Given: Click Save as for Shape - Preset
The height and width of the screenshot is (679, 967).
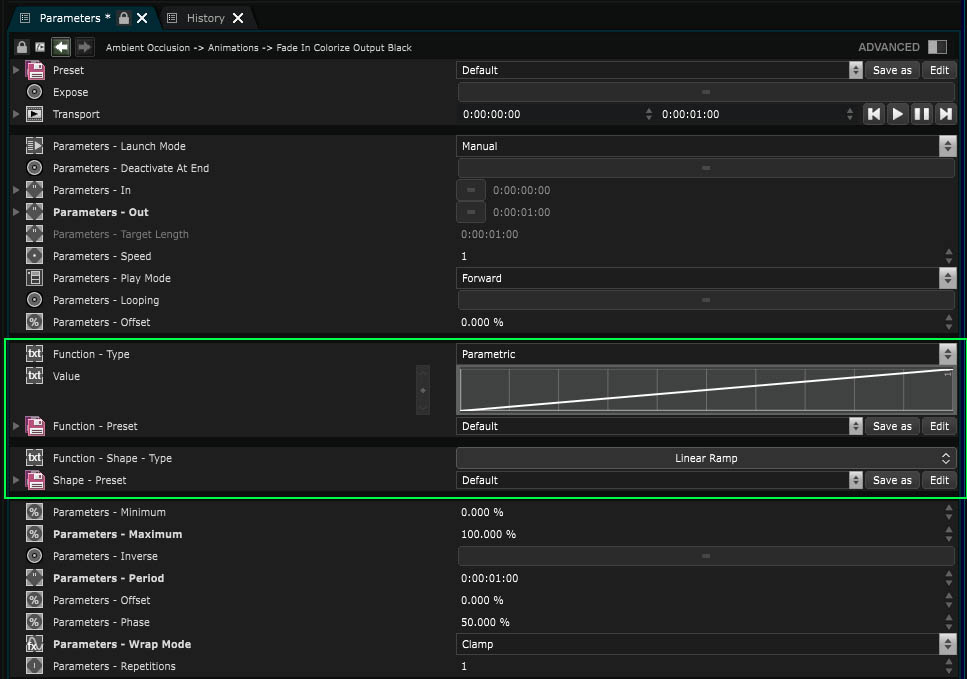Looking at the screenshot, I should 892,480.
